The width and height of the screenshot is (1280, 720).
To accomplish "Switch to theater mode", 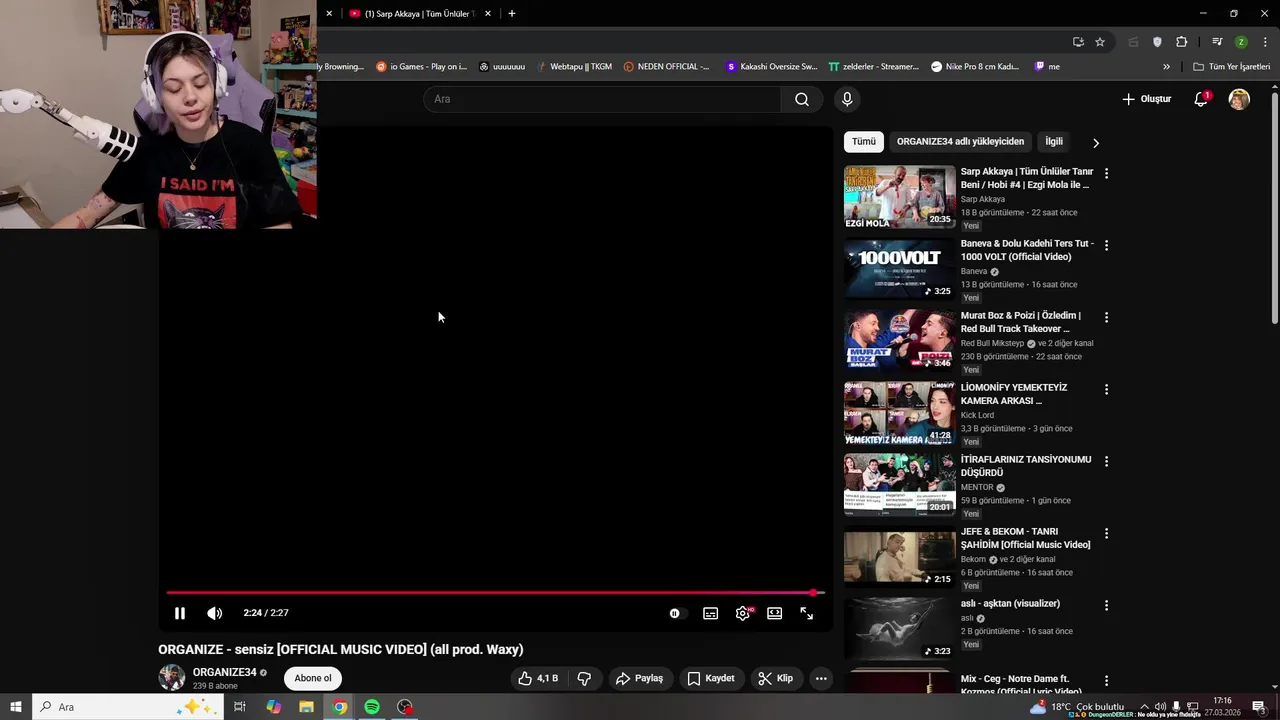I will tap(774, 613).
